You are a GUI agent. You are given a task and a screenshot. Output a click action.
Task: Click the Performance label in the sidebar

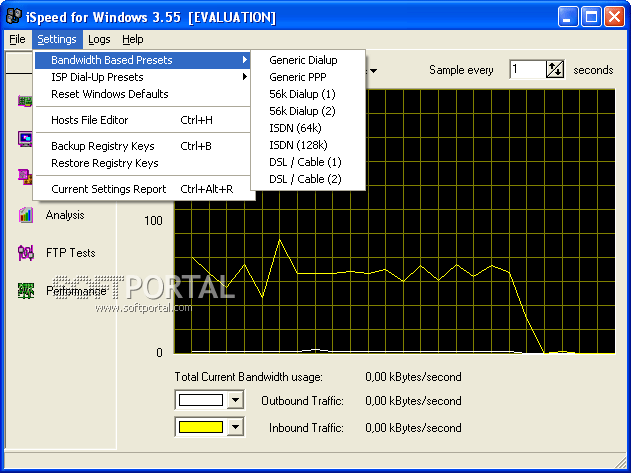coord(76,291)
